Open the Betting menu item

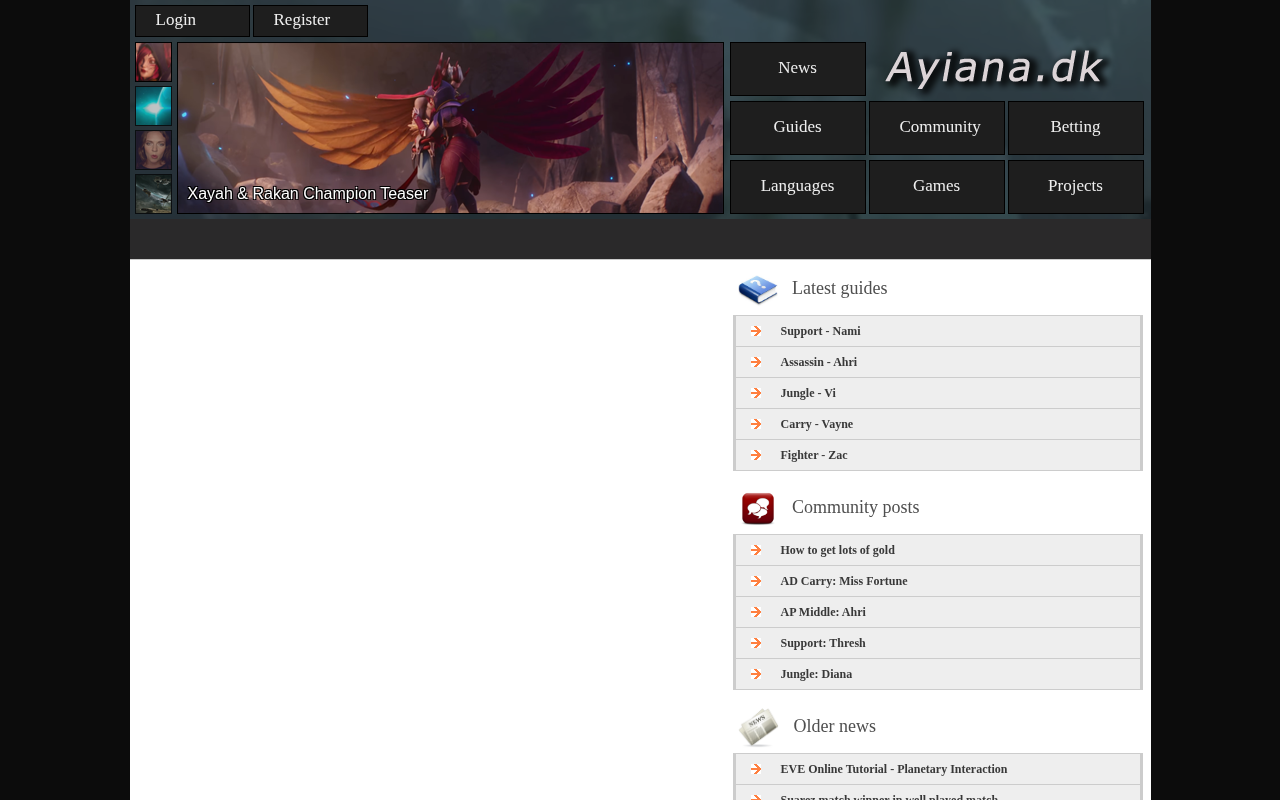(x=1076, y=128)
